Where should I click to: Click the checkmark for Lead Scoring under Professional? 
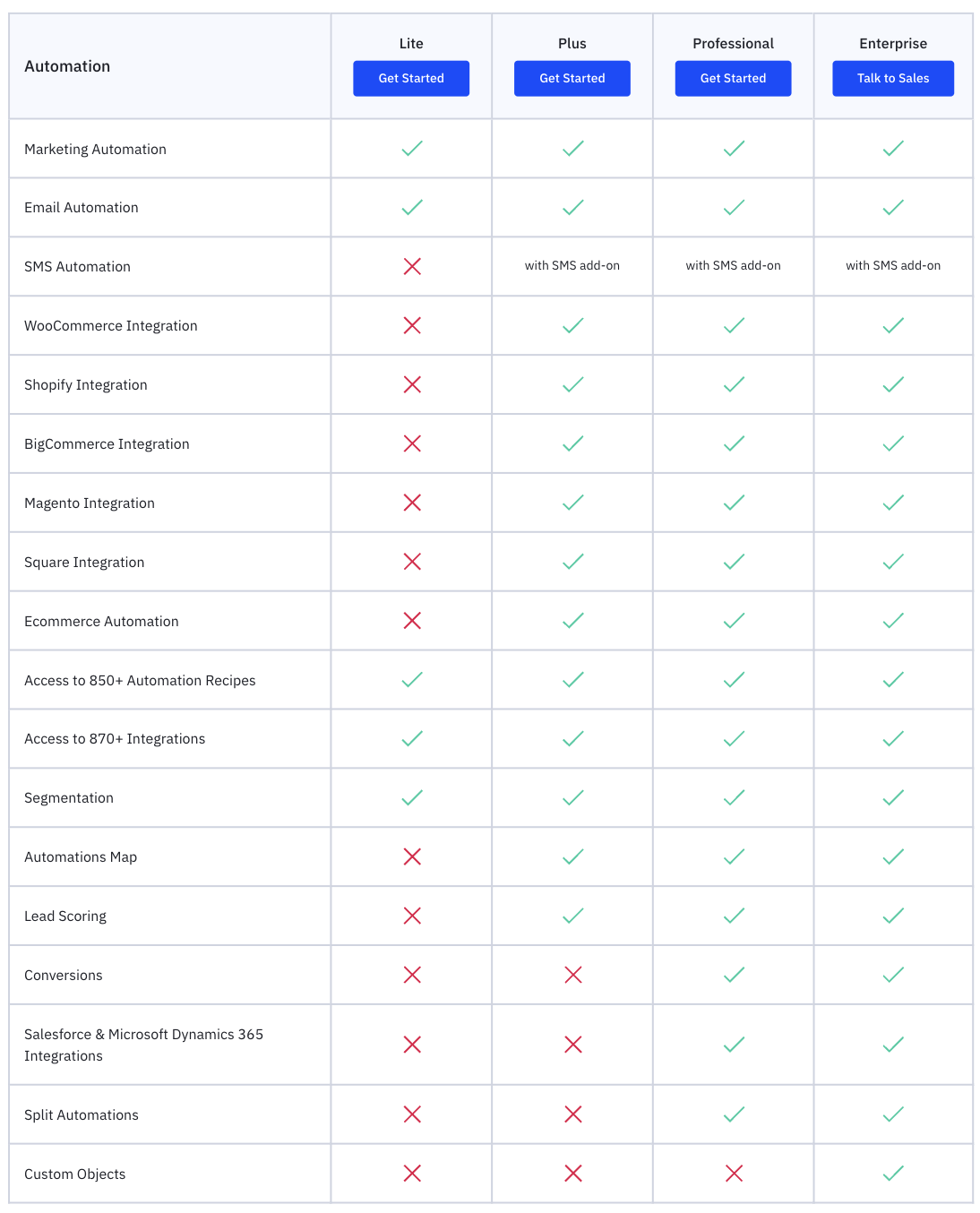(733, 916)
